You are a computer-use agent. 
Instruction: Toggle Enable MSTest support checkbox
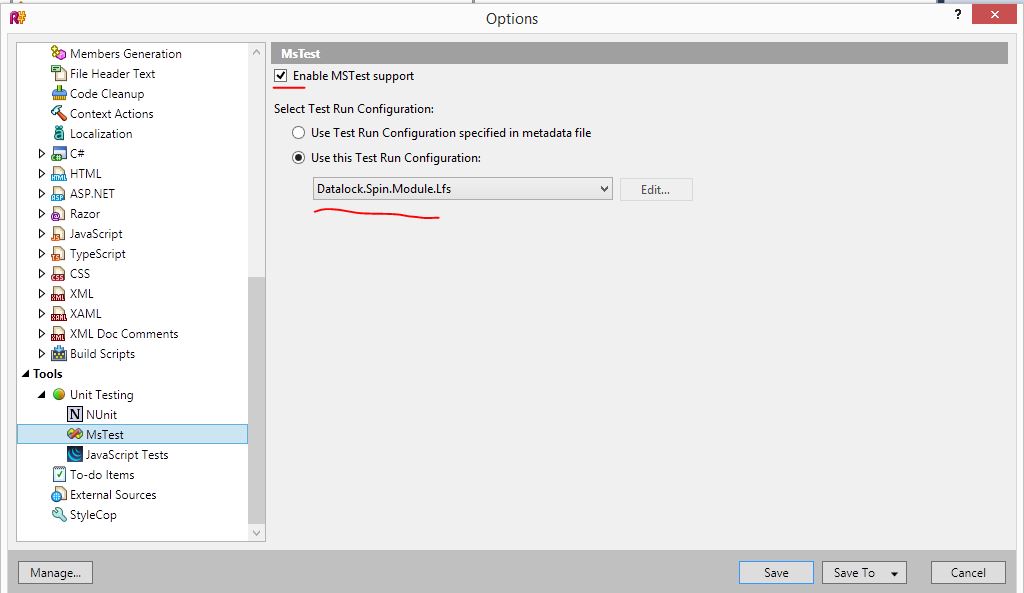coord(281,75)
